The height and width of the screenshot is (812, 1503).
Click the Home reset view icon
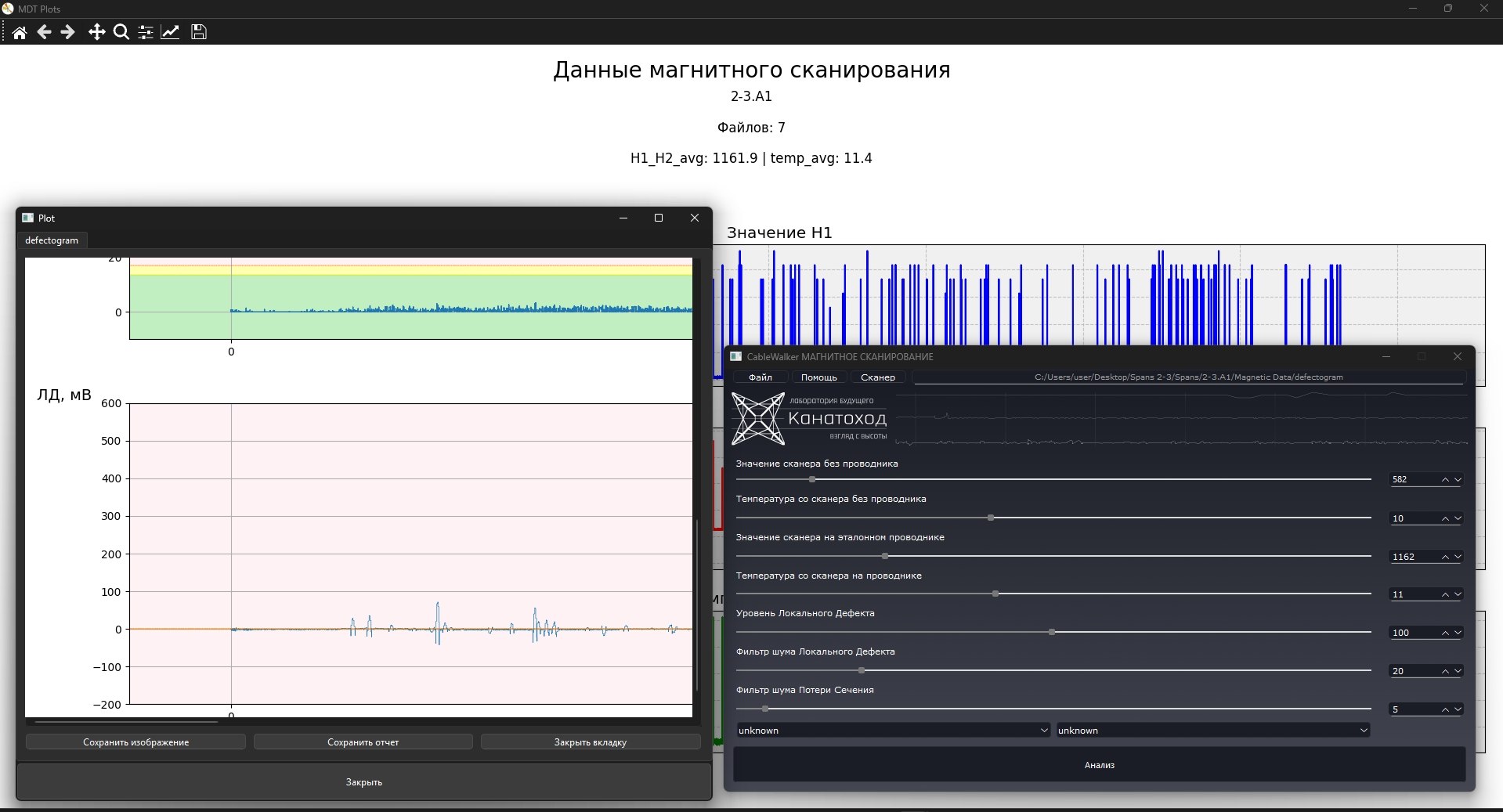click(x=20, y=32)
